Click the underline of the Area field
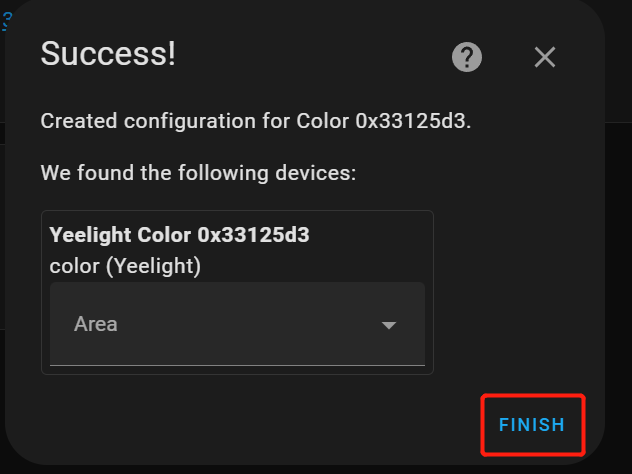 237,365
